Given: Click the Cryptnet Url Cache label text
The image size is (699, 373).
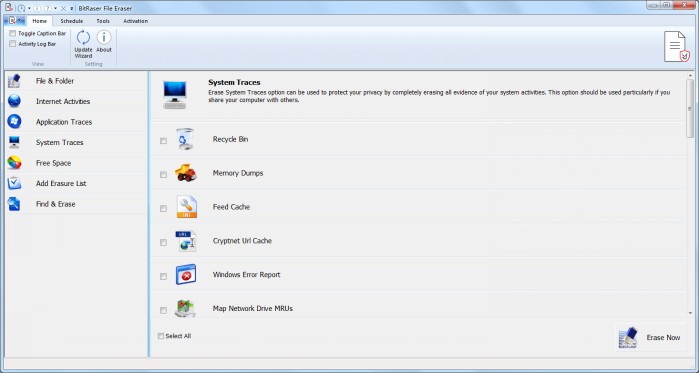Looking at the screenshot, I should [x=243, y=241].
